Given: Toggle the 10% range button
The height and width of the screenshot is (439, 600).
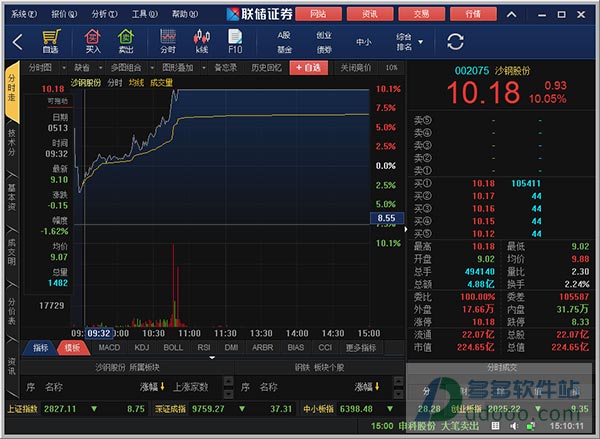Looking at the screenshot, I should [391, 68].
